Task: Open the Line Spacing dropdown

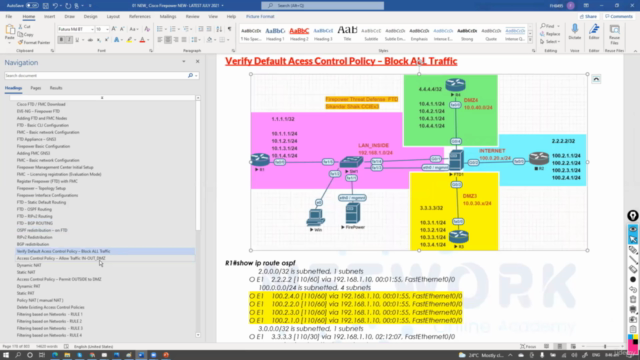Action: tap(195, 40)
